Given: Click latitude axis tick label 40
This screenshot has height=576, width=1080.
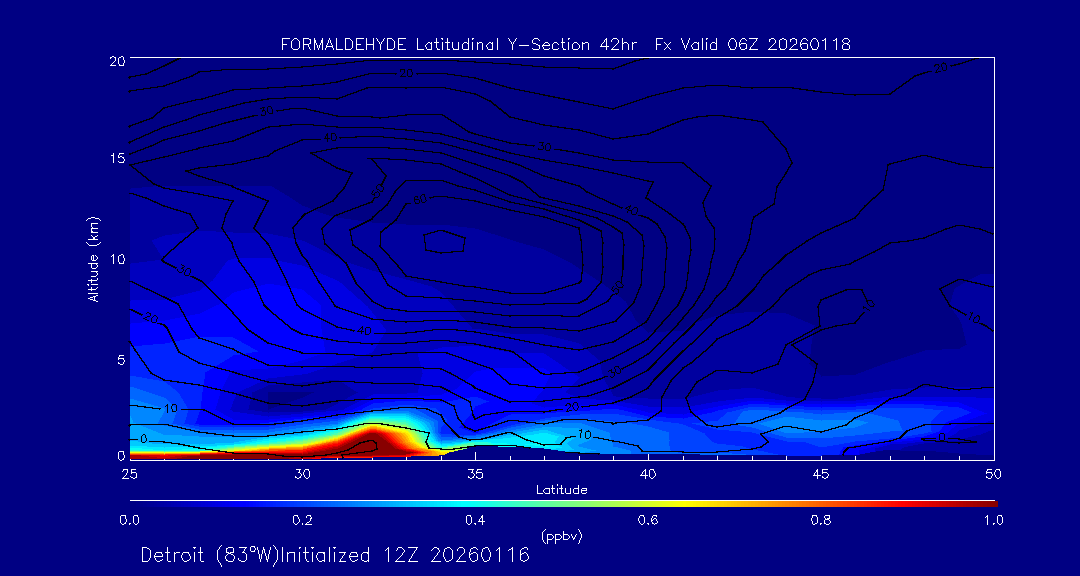Looking at the screenshot, I should [647, 474].
